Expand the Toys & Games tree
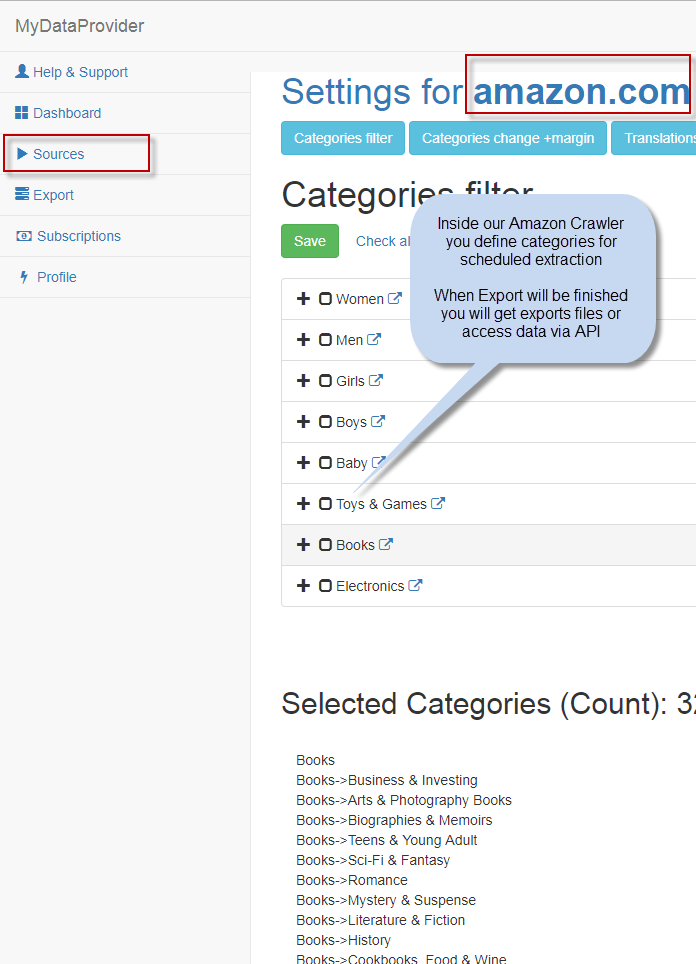Image resolution: width=696 pixels, height=964 pixels. tap(303, 504)
